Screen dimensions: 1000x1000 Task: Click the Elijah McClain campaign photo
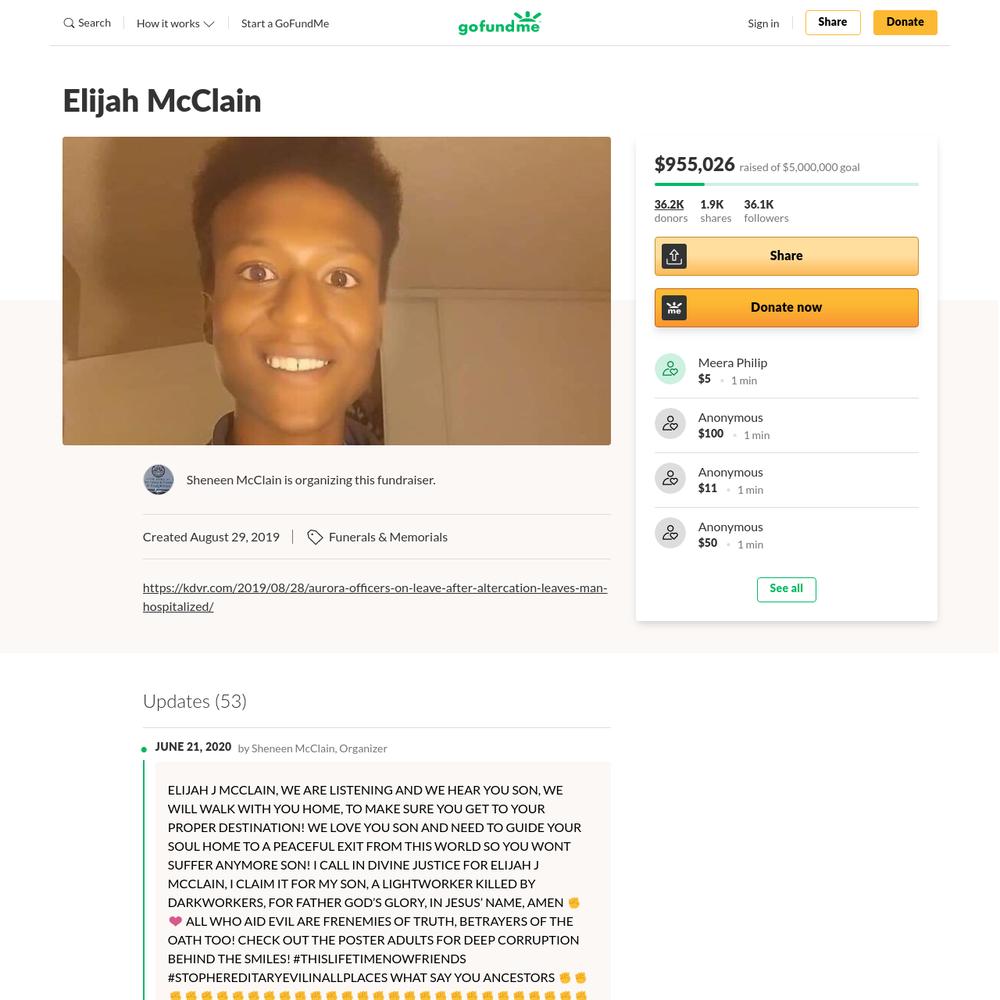[x=337, y=291]
